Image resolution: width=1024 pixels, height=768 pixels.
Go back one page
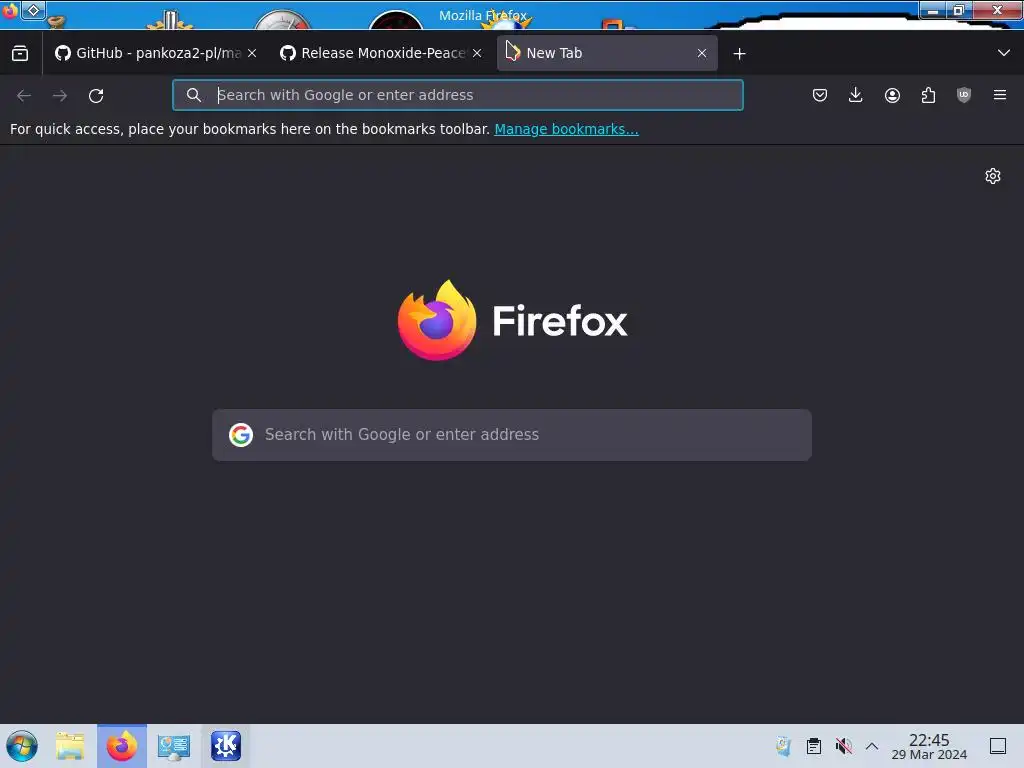pyautogui.click(x=24, y=95)
